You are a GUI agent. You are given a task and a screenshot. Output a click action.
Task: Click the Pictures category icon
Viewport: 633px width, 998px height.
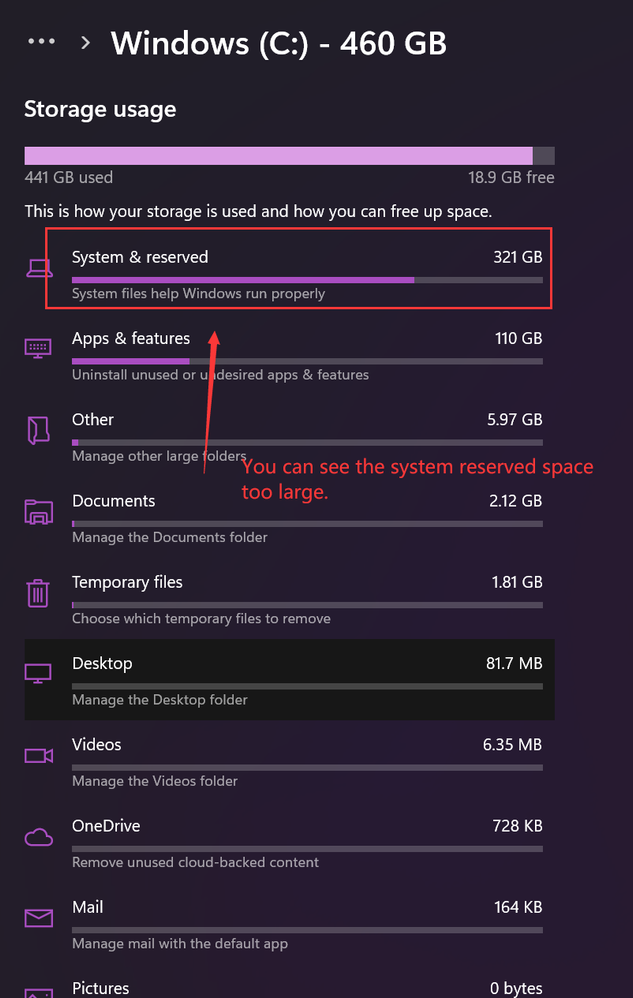(x=38, y=993)
